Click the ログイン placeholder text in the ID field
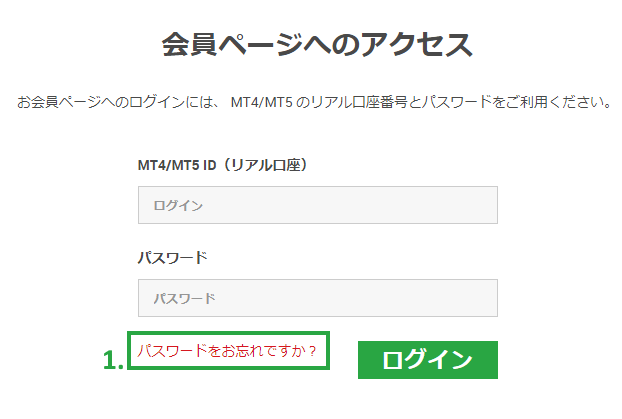The width and height of the screenshot is (622, 419). [178, 206]
